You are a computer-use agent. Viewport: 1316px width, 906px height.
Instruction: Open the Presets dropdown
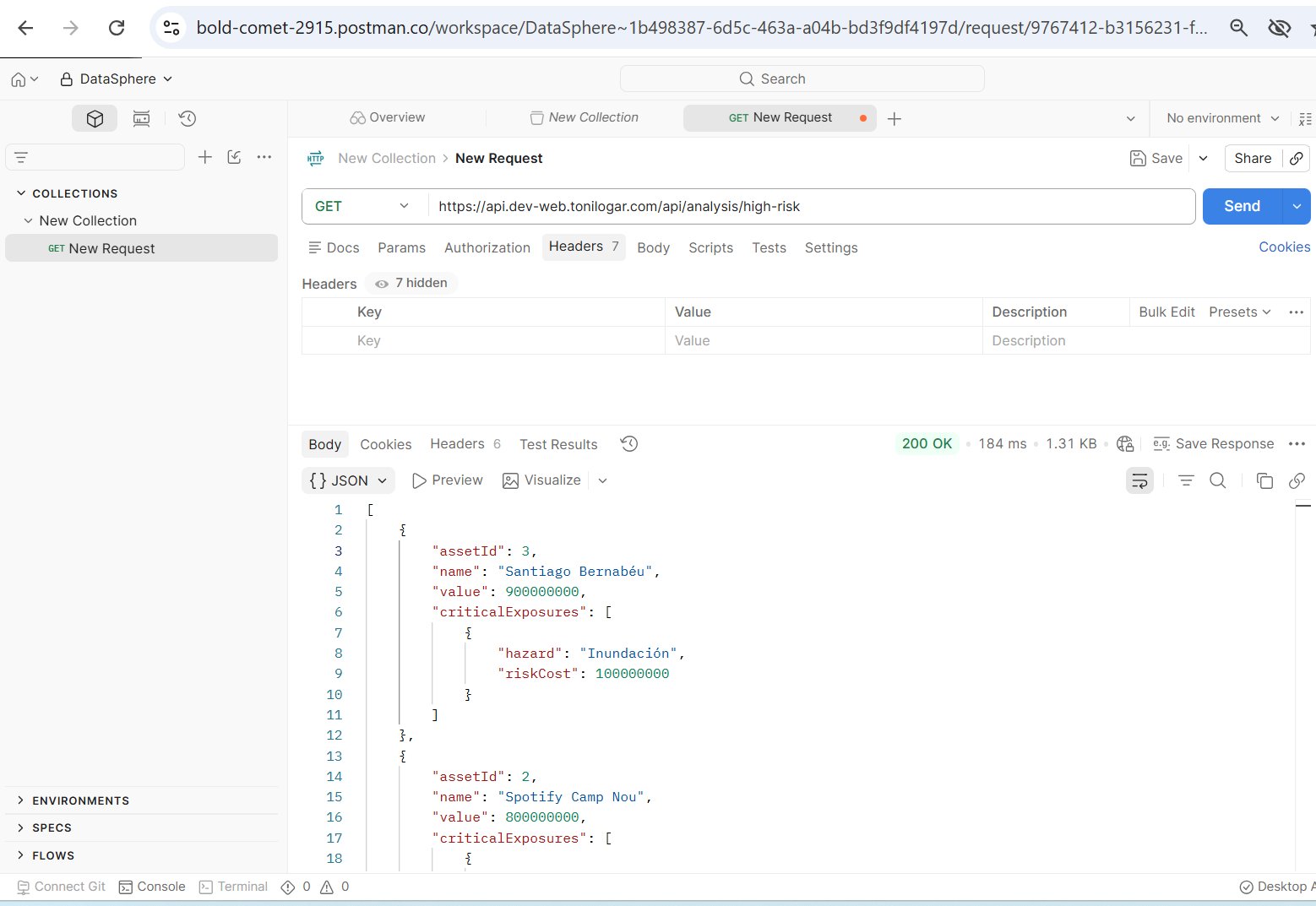pos(1239,312)
